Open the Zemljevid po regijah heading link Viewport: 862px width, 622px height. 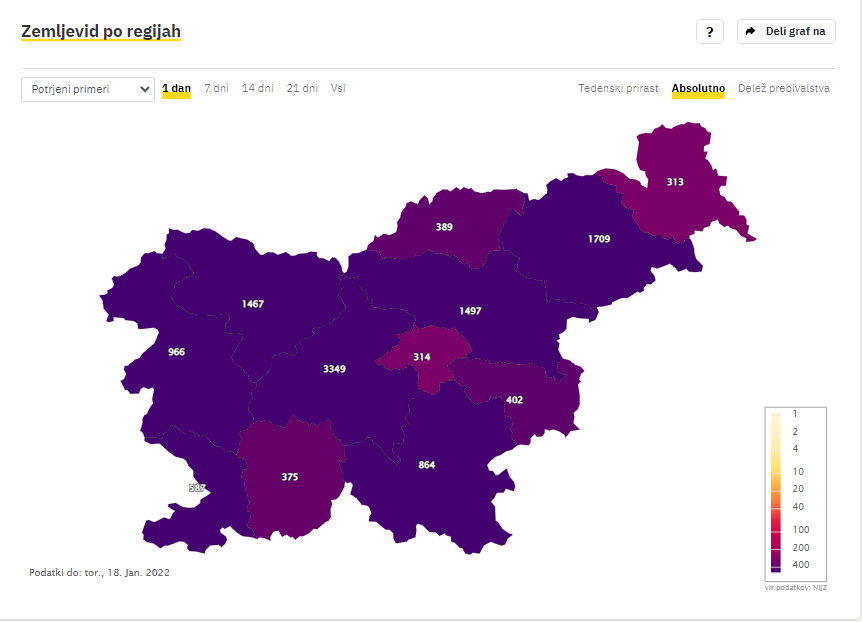101,31
